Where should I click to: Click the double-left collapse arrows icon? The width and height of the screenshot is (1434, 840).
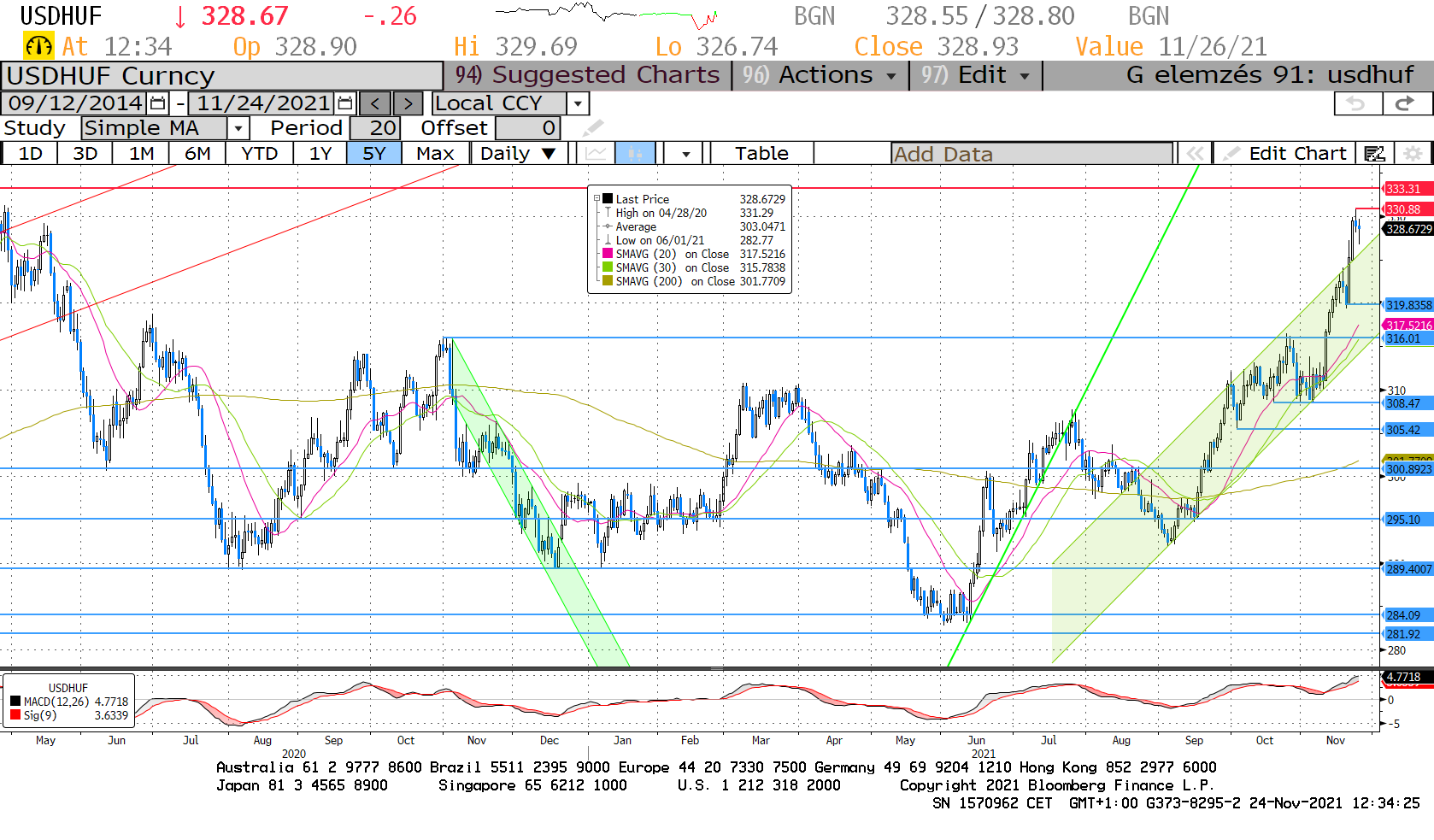click(x=1194, y=154)
